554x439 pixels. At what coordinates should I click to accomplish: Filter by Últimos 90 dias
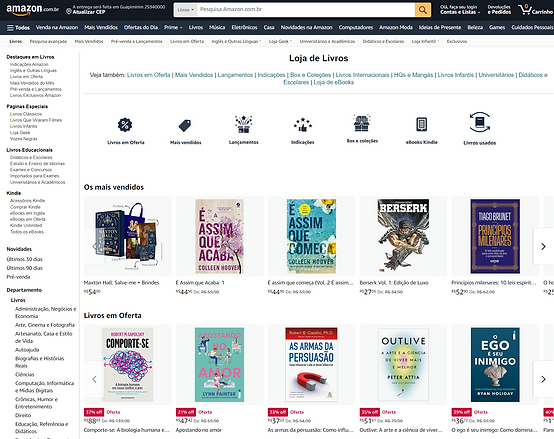pos(24,268)
